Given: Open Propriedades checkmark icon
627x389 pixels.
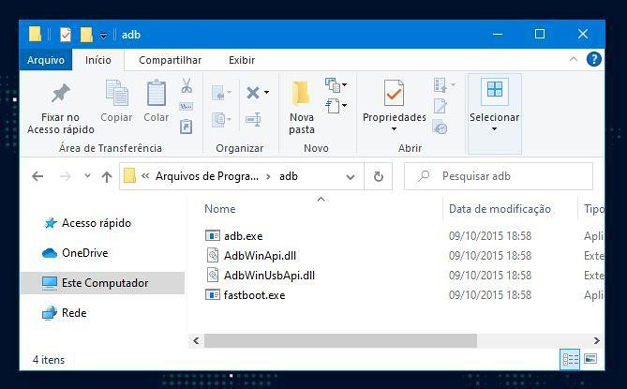Looking at the screenshot, I should click(x=394, y=93).
